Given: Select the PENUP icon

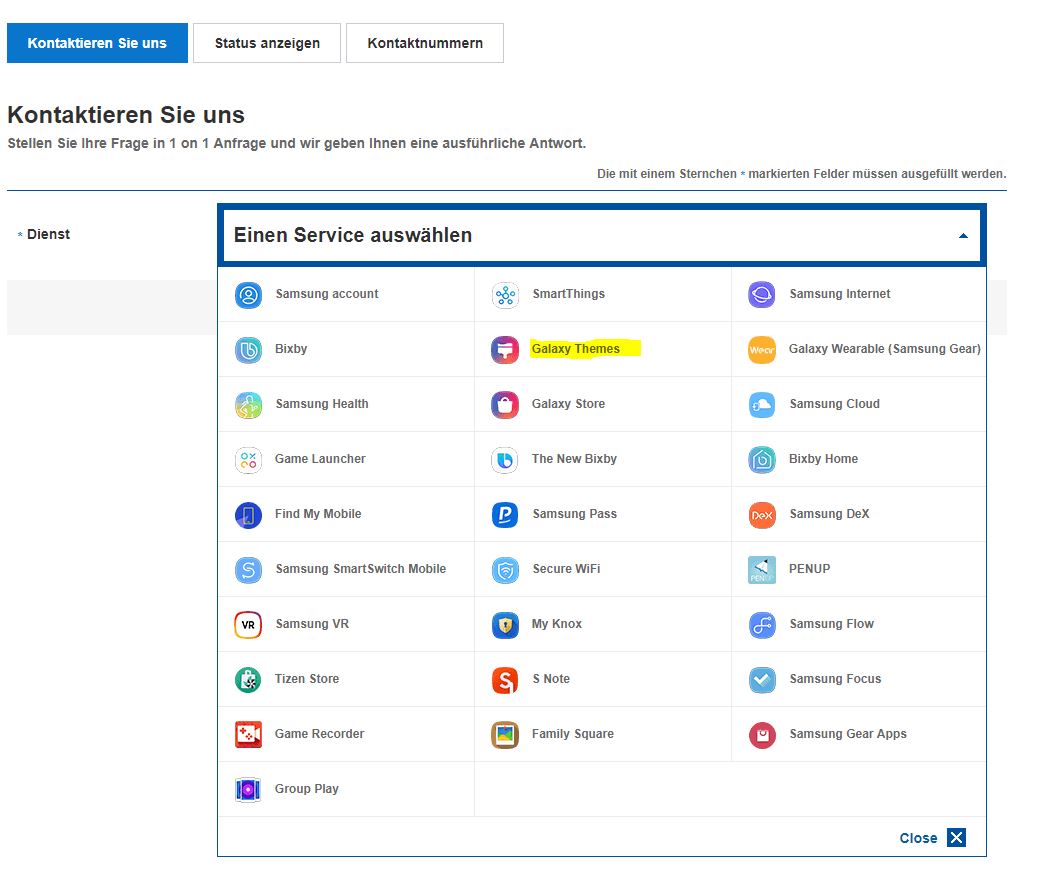Looking at the screenshot, I should [762, 570].
